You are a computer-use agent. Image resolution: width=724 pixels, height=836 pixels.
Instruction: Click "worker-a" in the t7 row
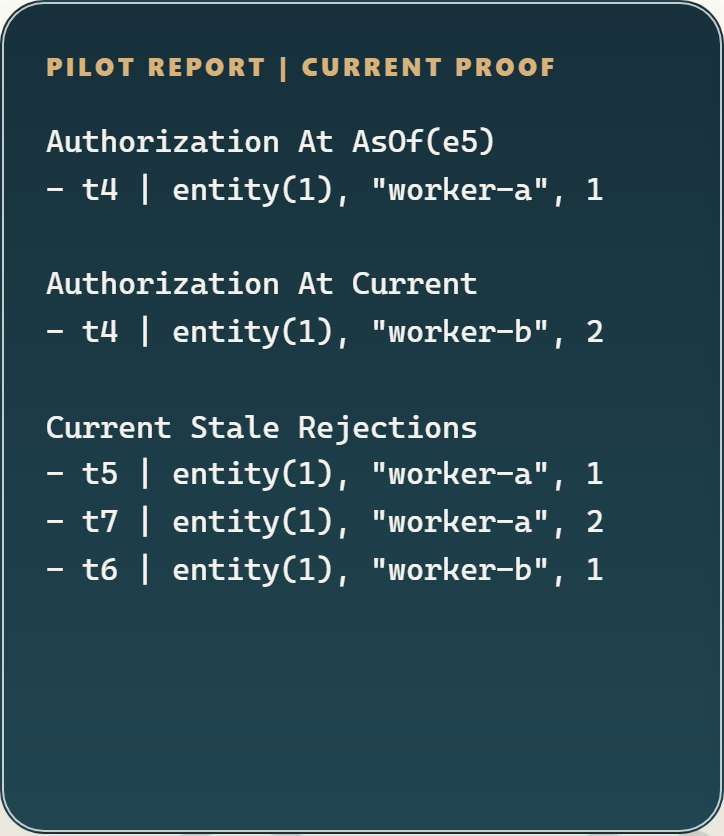[460, 522]
